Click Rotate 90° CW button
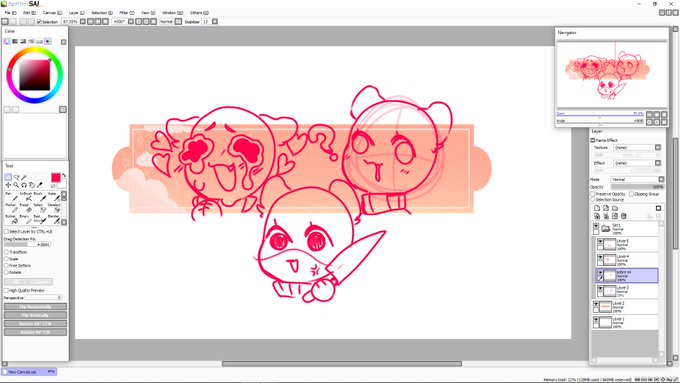Screen dimensions: 680x383 [36, 332]
